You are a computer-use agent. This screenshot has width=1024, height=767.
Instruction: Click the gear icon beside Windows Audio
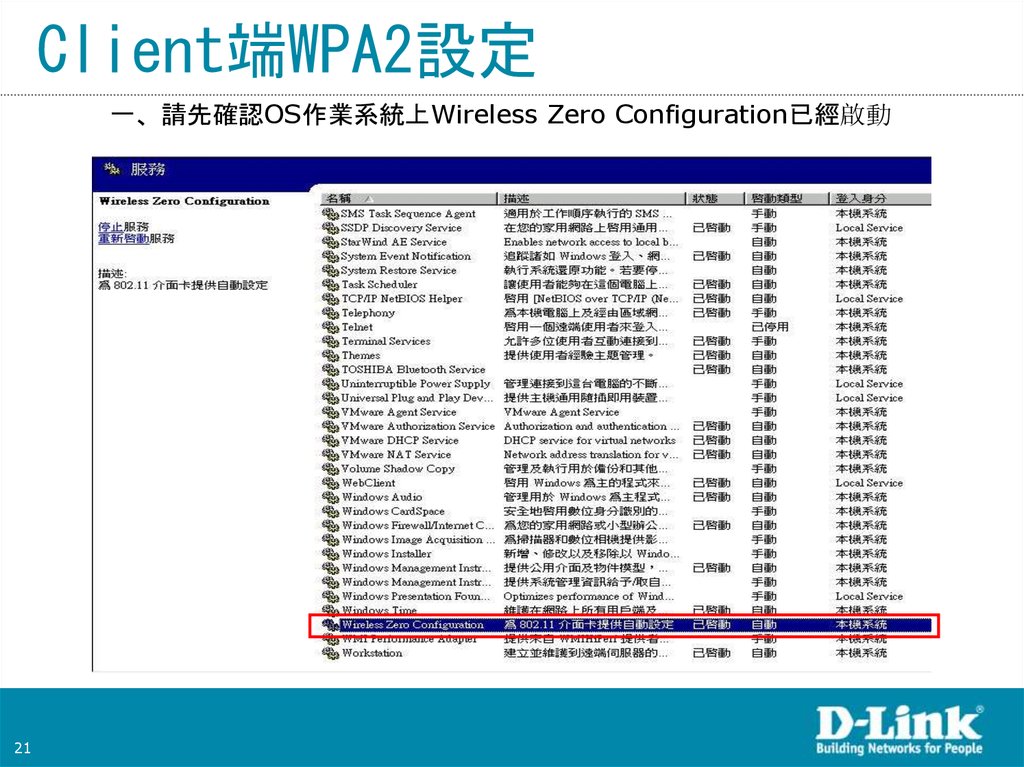330,497
